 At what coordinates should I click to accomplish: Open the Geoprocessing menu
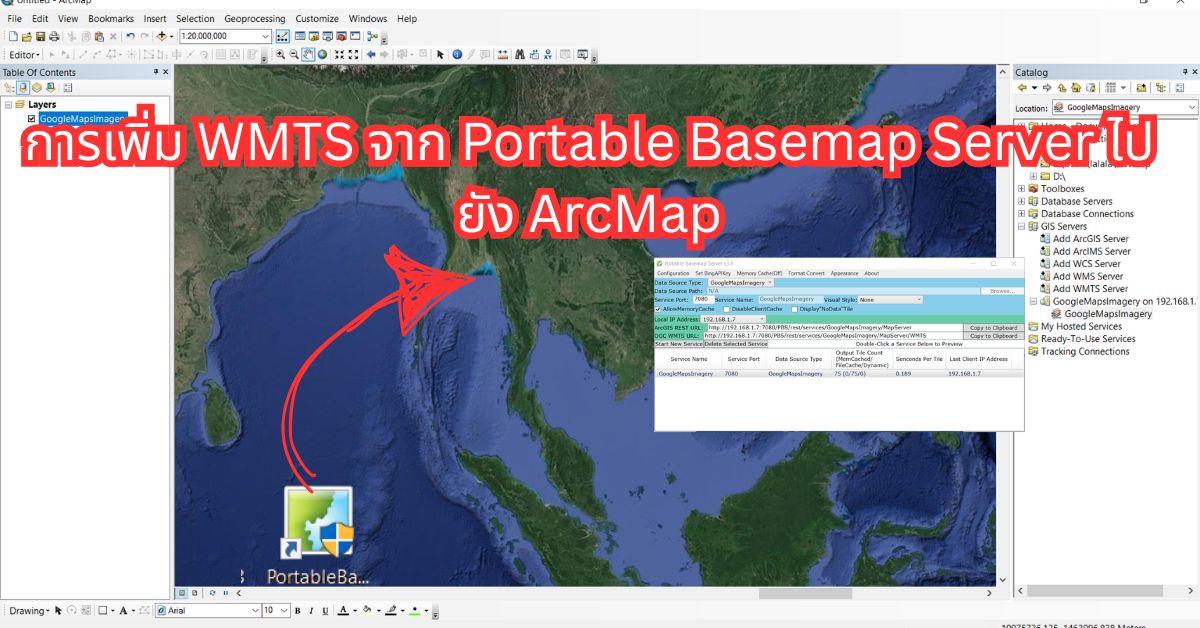tap(254, 18)
